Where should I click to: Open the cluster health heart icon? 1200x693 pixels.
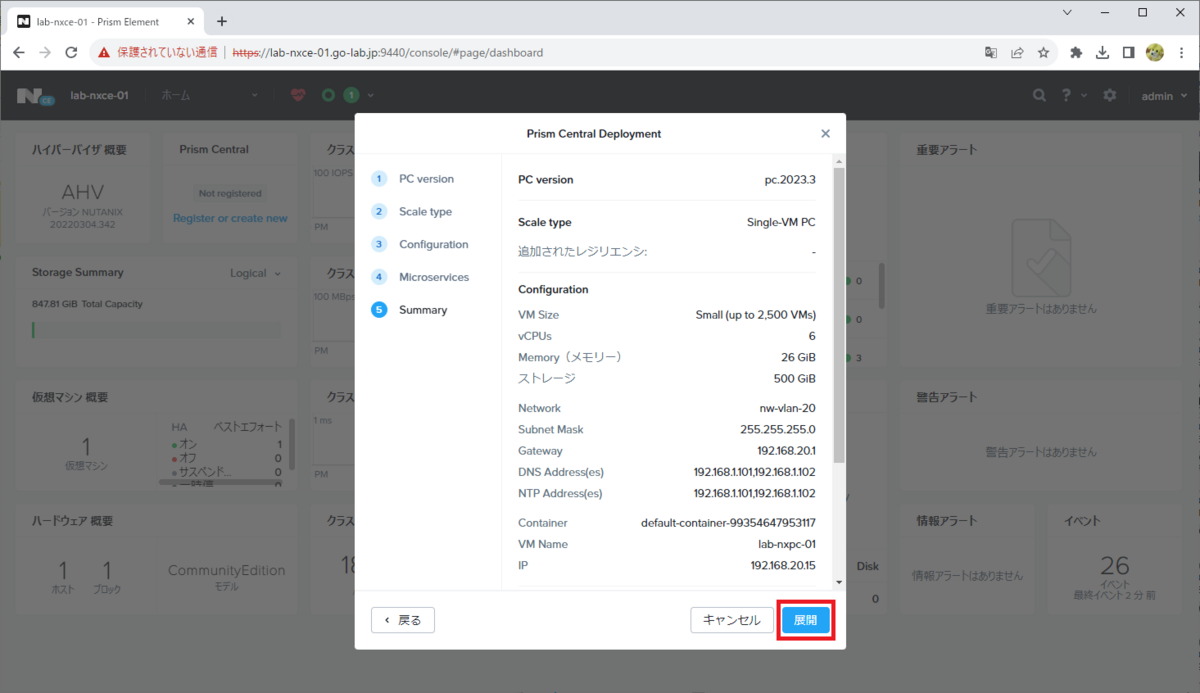click(298, 95)
